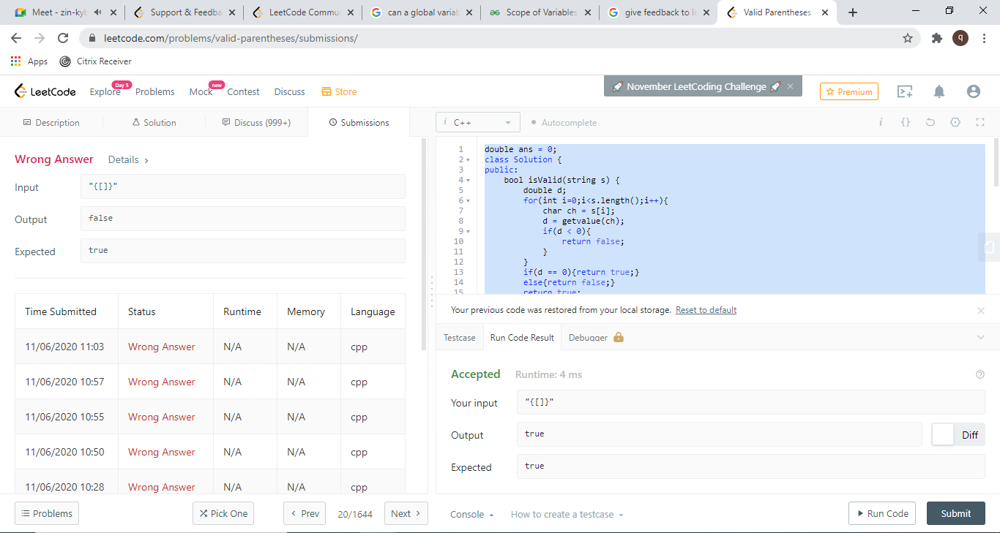Collapse code fold arrow on line 2
Screen dimensions: 1000x533
point(467,159)
